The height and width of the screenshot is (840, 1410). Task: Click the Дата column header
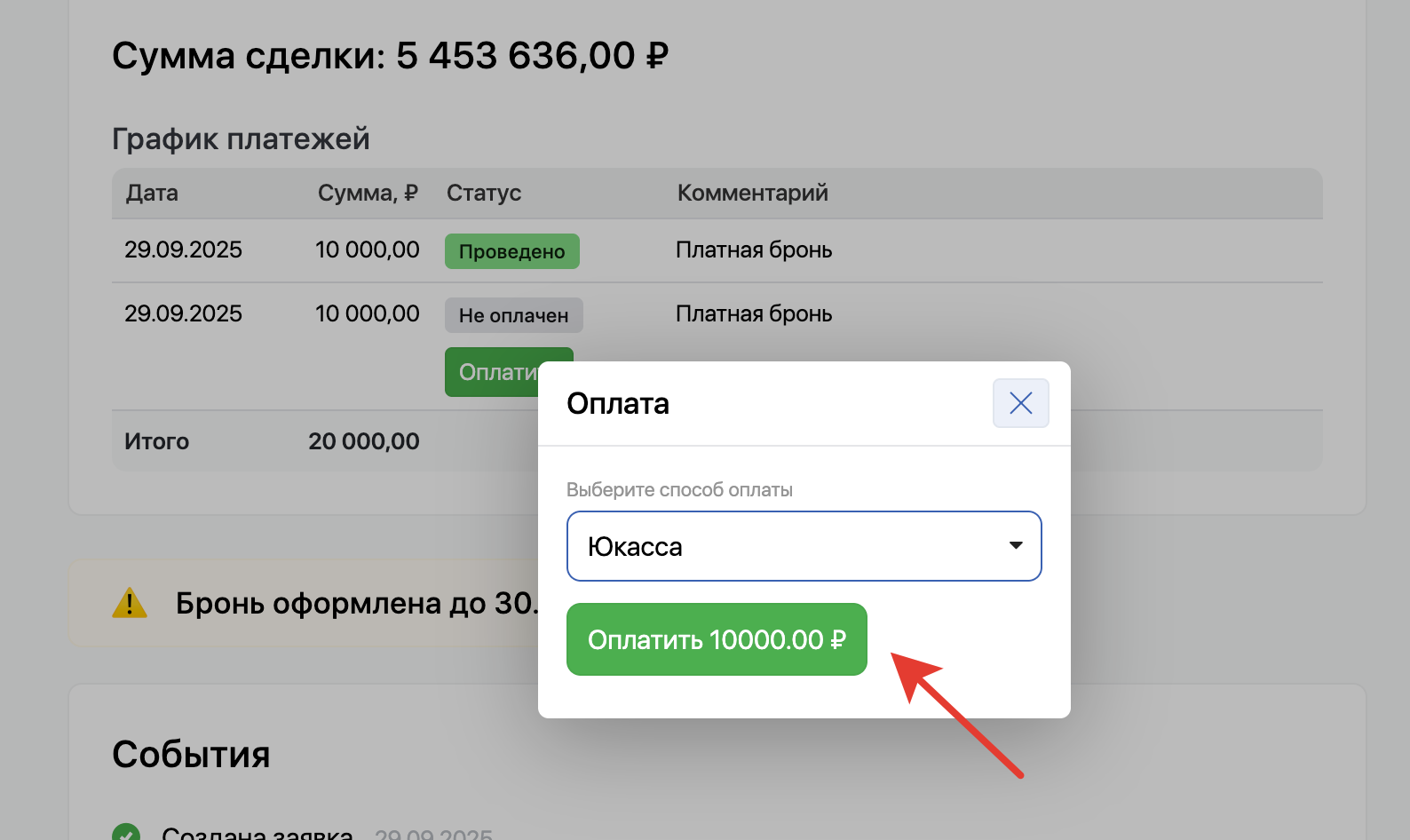pos(152,193)
